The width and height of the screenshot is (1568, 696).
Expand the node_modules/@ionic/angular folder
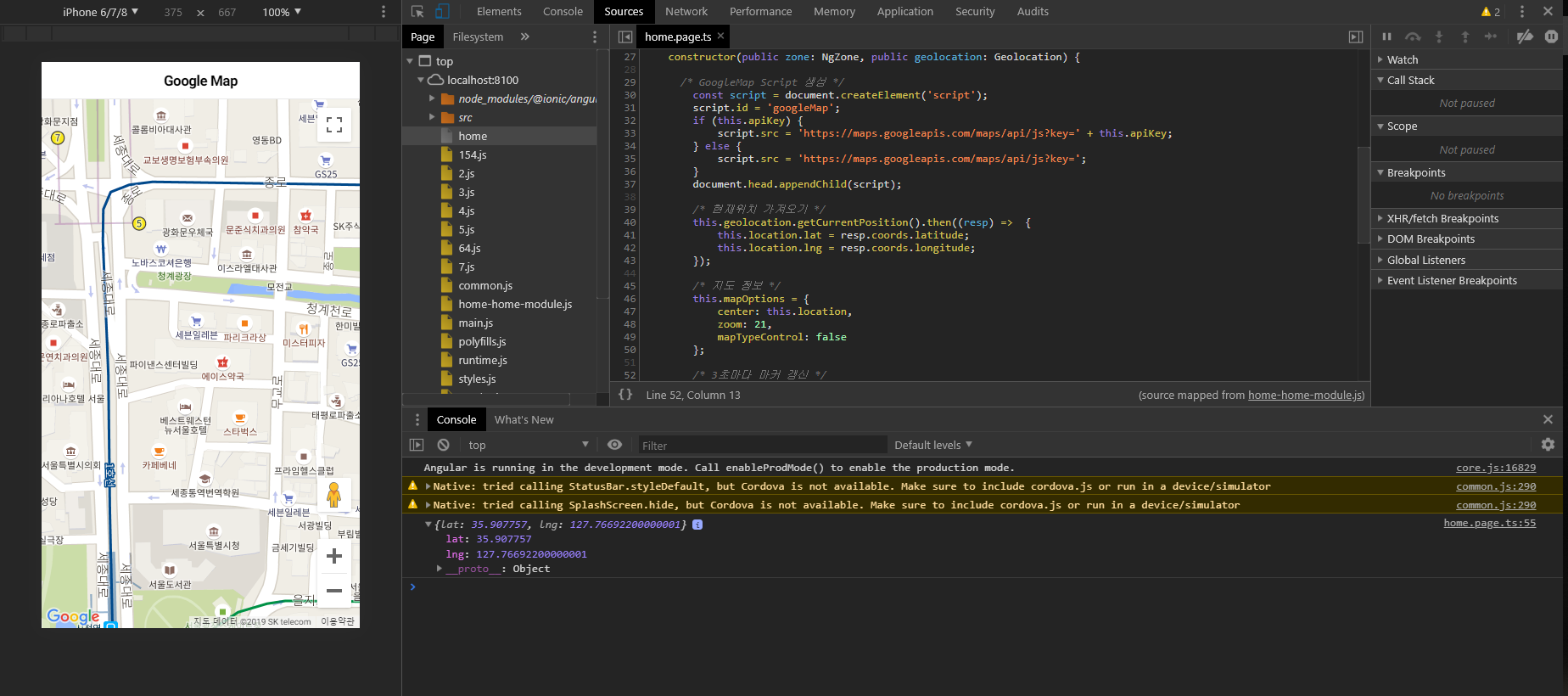pyautogui.click(x=431, y=98)
